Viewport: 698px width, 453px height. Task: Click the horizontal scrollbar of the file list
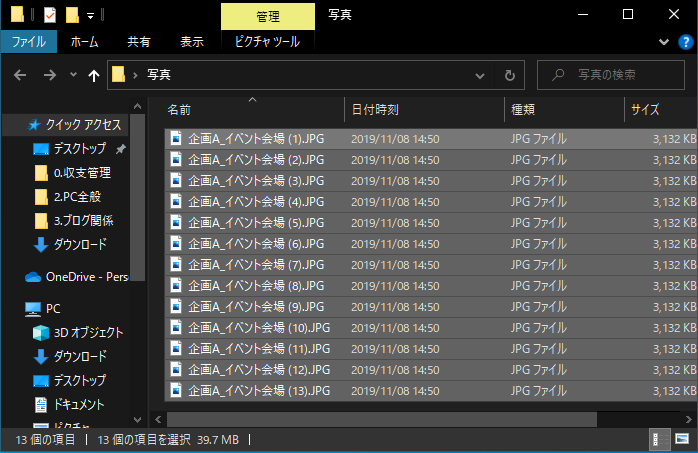[380, 419]
